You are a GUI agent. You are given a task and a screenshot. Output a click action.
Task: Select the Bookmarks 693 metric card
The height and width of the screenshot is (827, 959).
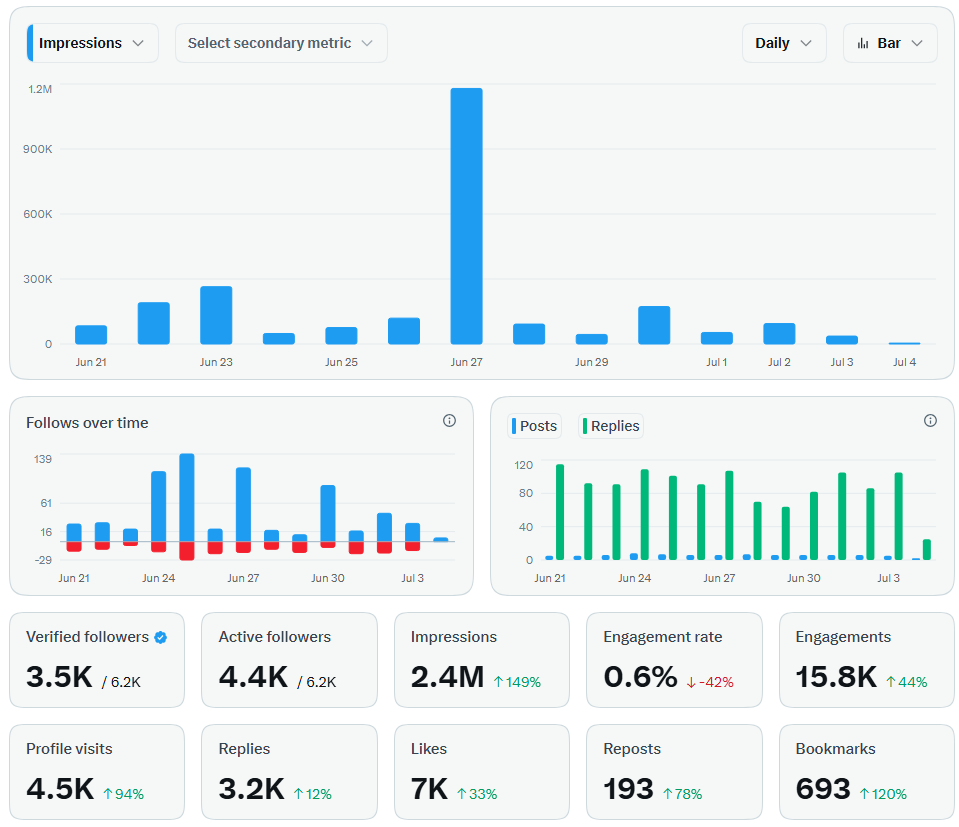coord(867,772)
